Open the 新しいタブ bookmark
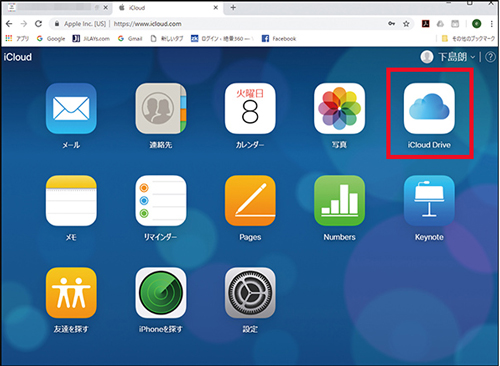The width and height of the screenshot is (500, 366). point(167,39)
